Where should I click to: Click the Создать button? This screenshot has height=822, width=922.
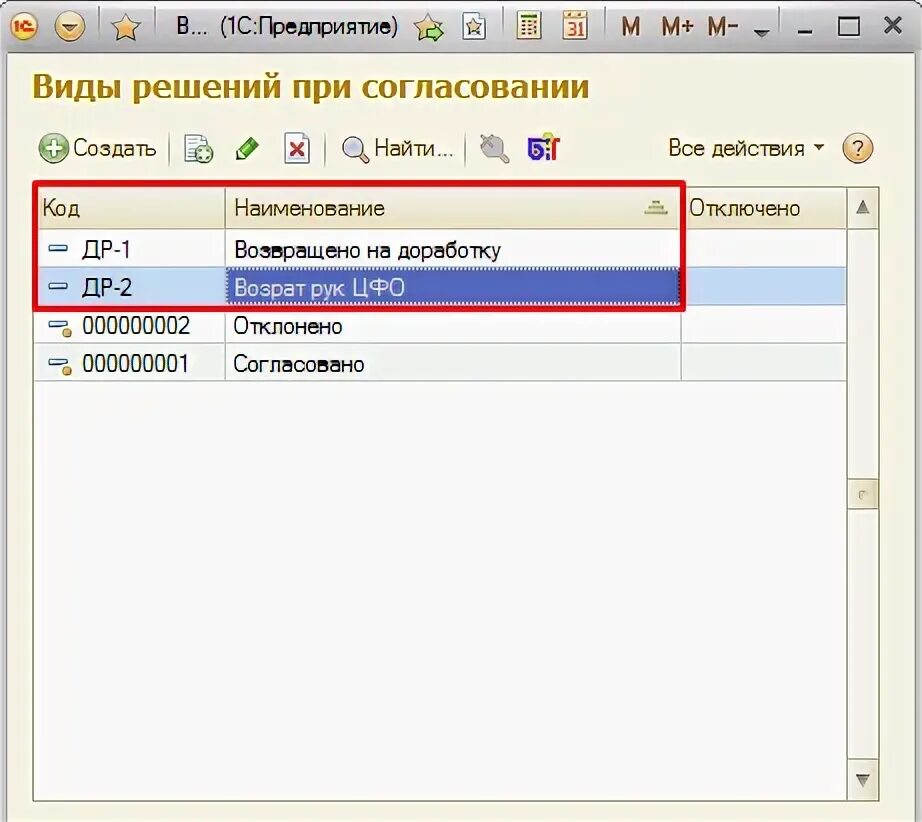tap(98, 148)
